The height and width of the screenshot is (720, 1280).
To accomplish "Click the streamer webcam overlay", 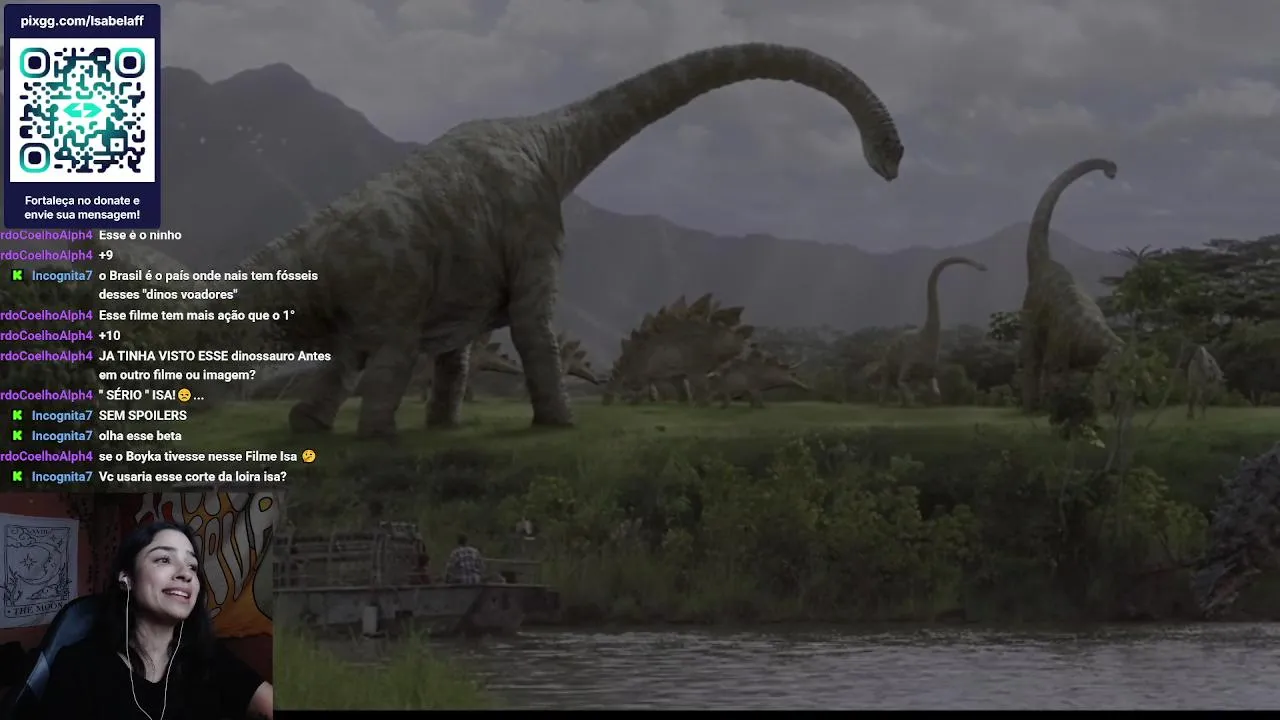I will 137,605.
